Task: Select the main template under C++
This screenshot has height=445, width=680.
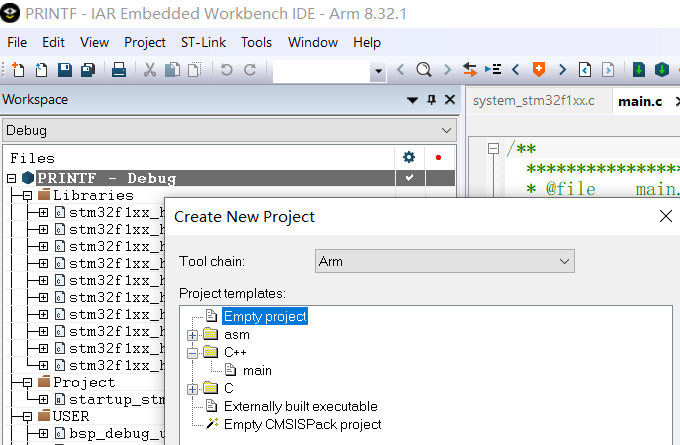Action: 257,371
